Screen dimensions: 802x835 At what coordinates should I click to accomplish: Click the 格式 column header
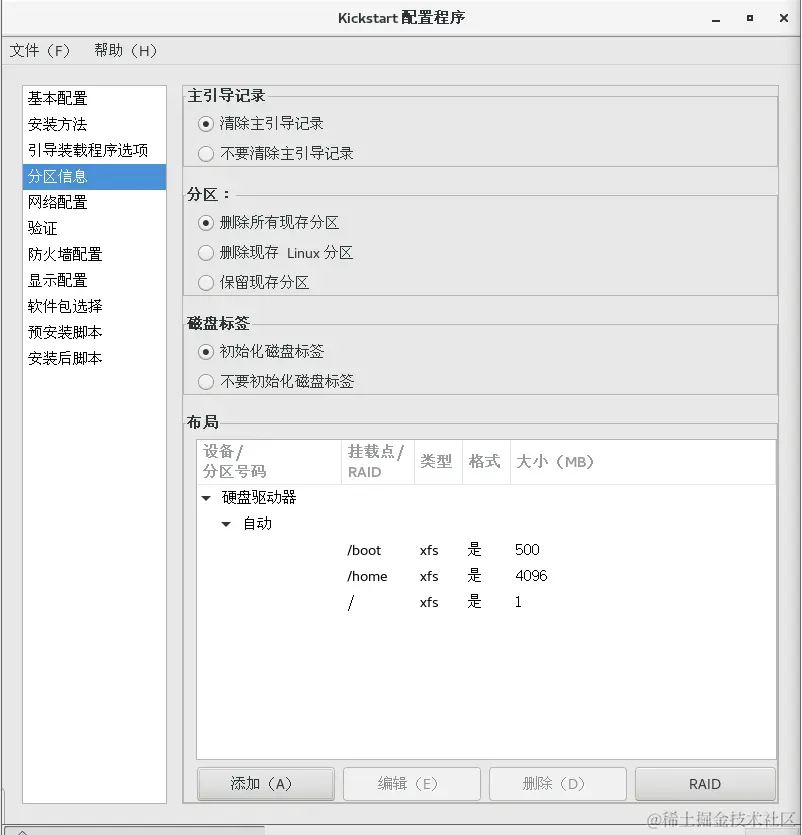(x=486, y=462)
